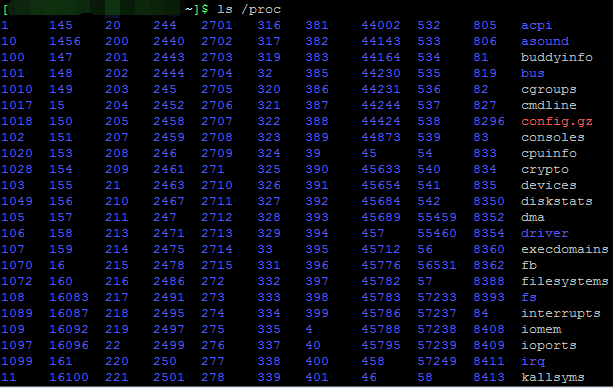Select process ID '44424'

point(381,122)
